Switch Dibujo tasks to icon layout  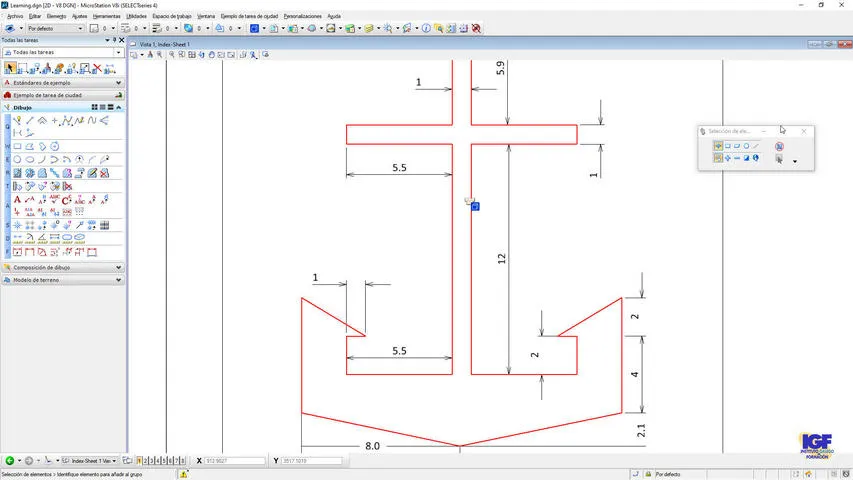click(95, 108)
